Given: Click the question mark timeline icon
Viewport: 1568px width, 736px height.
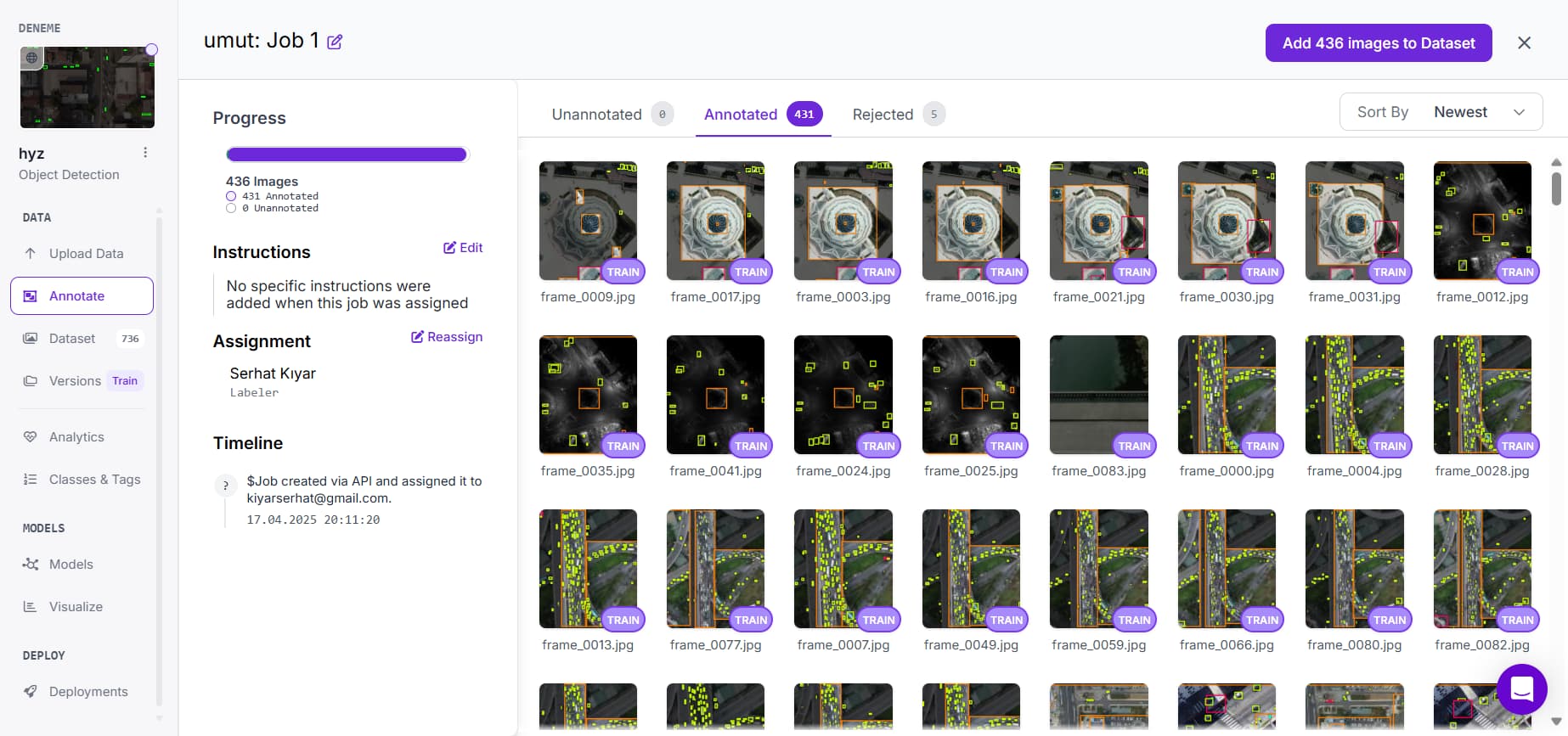Looking at the screenshot, I should [225, 486].
